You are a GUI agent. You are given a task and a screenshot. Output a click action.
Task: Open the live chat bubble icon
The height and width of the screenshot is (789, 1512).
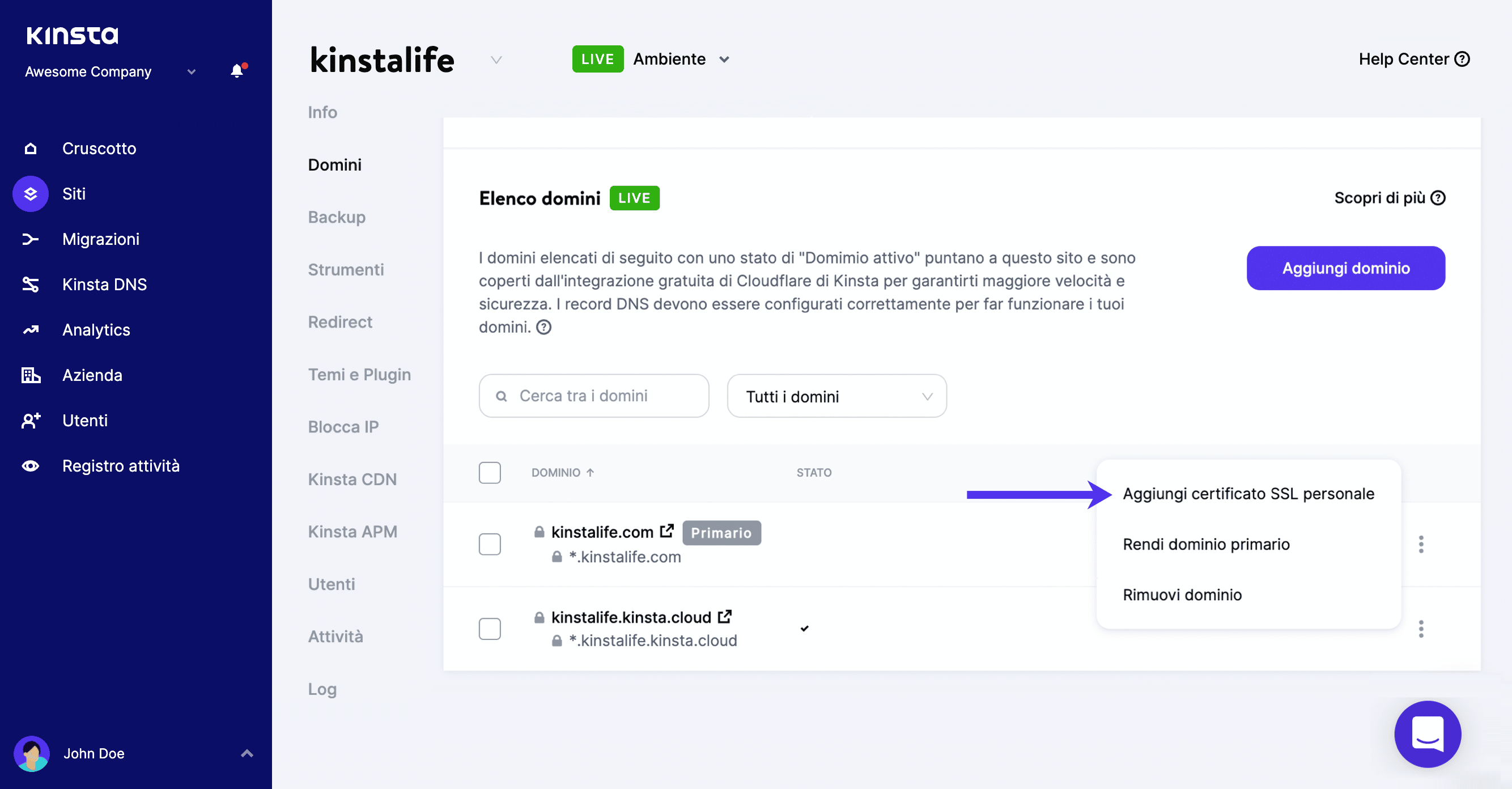point(1428,735)
